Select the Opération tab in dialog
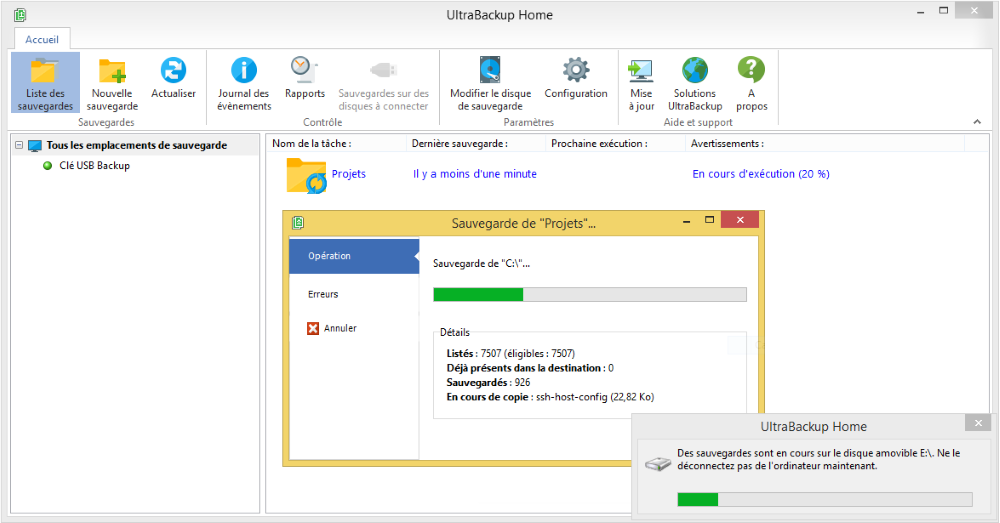1000x523 pixels. [x=330, y=256]
